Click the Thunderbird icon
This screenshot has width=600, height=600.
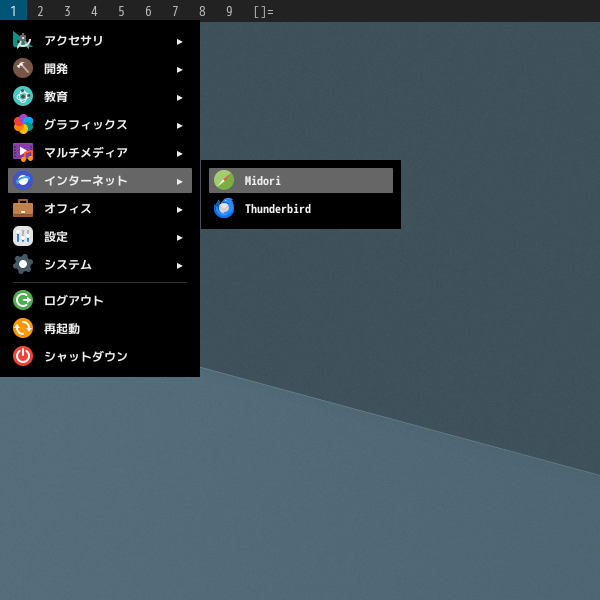[224, 208]
